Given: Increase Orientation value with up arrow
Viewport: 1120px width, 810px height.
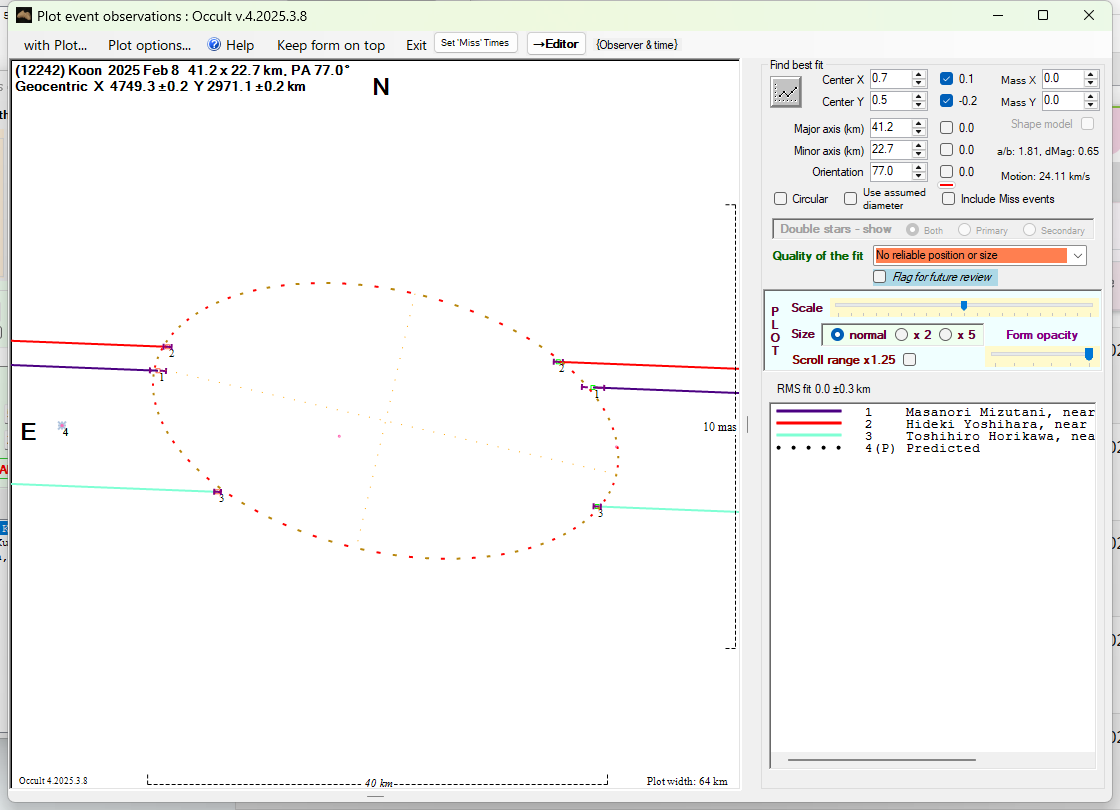Looking at the screenshot, I should (x=919, y=167).
